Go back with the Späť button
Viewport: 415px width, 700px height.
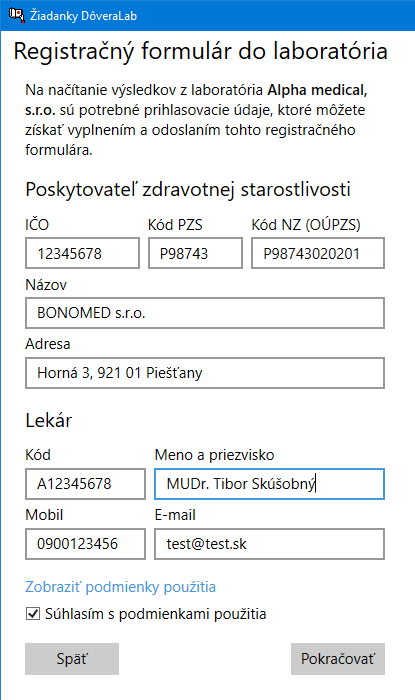pos(72,659)
